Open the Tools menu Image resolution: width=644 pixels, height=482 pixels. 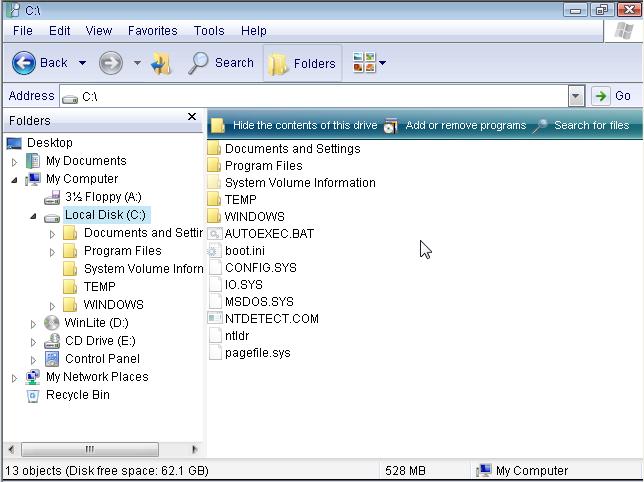click(209, 31)
